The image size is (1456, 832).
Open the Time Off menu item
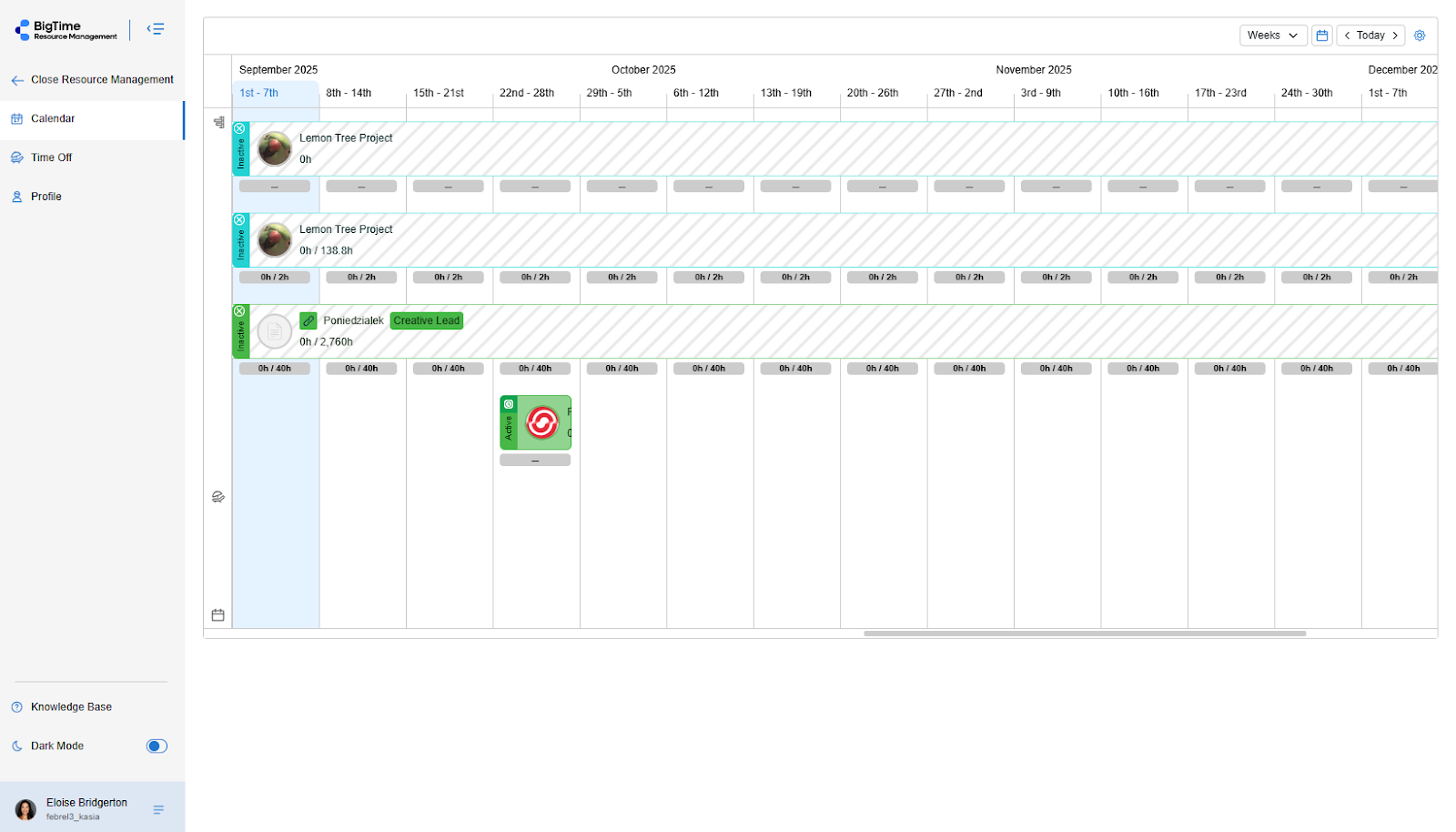coord(51,157)
